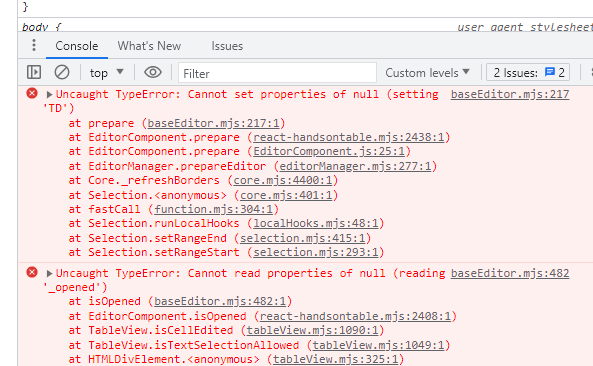The width and height of the screenshot is (593, 366).
Task: Open the DevTools drawer three-dot menu
Action: coord(34,45)
